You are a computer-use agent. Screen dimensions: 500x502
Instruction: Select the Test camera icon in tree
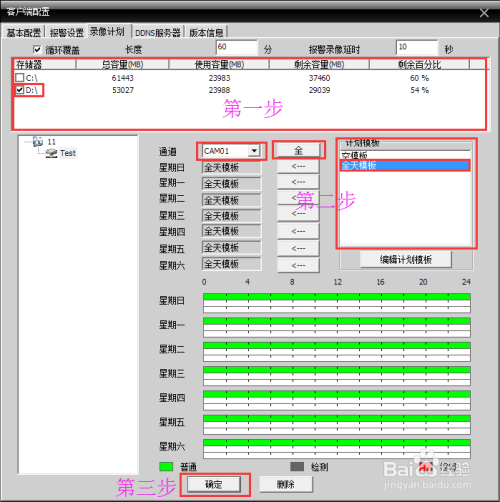tap(51, 153)
